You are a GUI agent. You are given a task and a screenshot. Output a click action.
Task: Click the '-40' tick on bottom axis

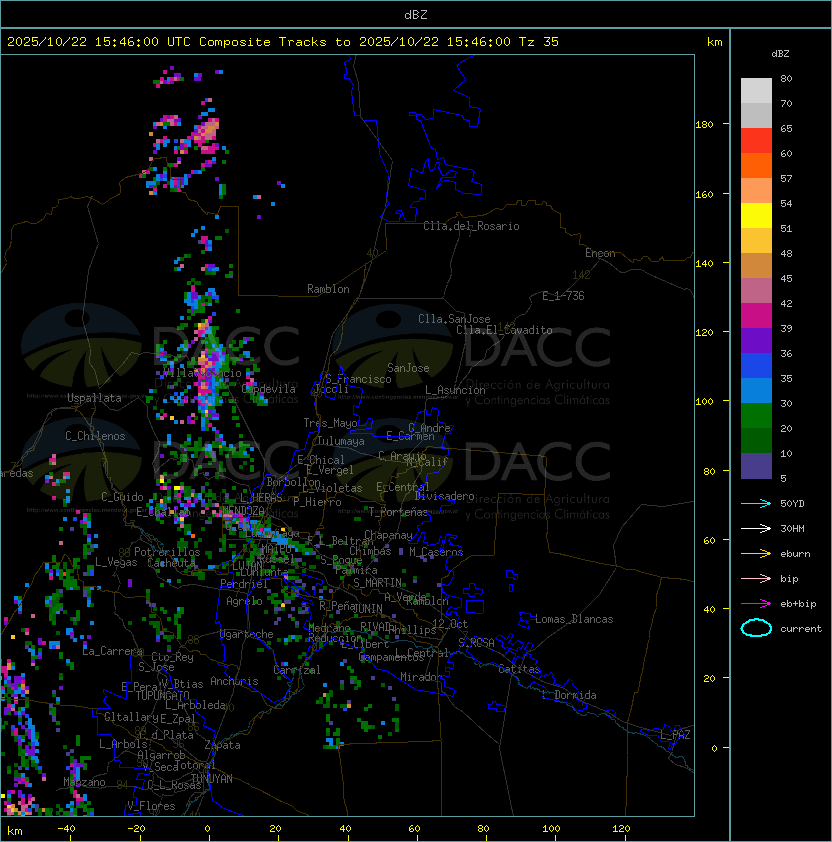click(66, 829)
